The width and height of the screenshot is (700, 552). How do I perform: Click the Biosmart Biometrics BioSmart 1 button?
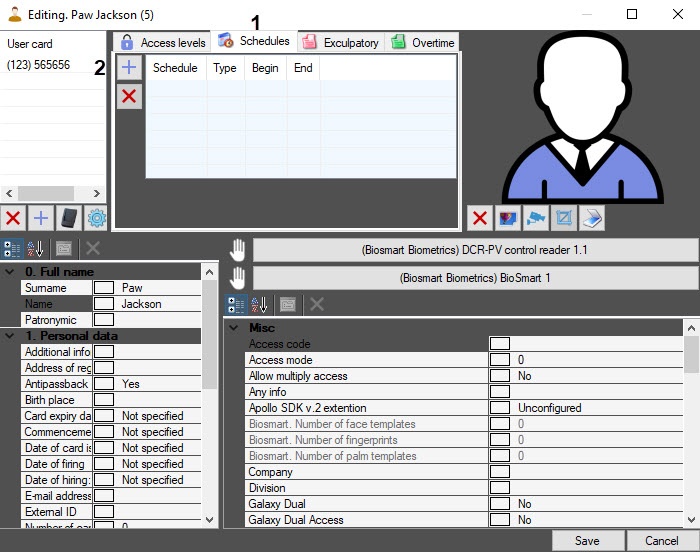(475, 278)
